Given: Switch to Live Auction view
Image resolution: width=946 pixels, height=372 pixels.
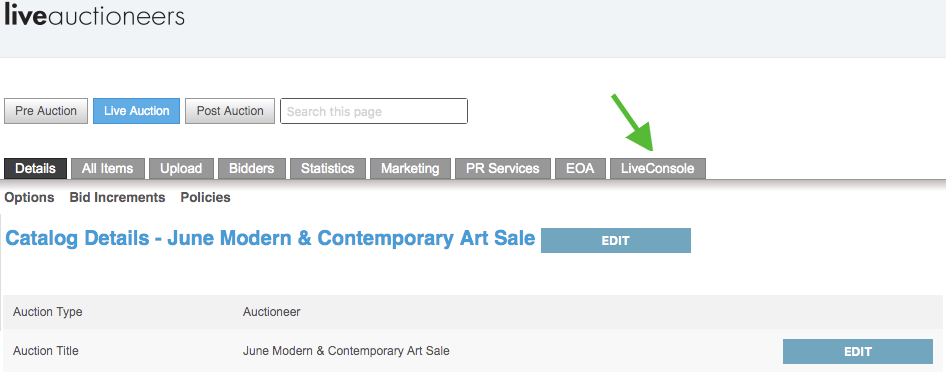Looking at the screenshot, I should [x=136, y=111].
